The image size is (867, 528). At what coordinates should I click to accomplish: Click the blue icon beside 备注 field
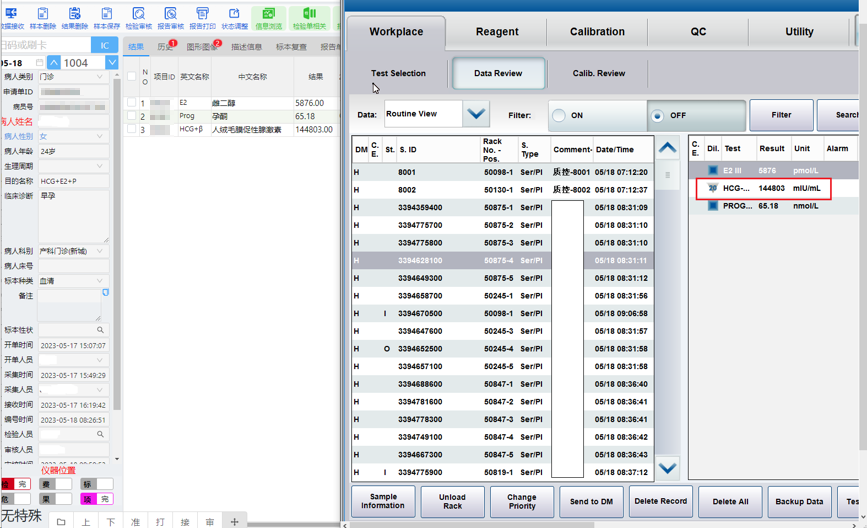106,292
